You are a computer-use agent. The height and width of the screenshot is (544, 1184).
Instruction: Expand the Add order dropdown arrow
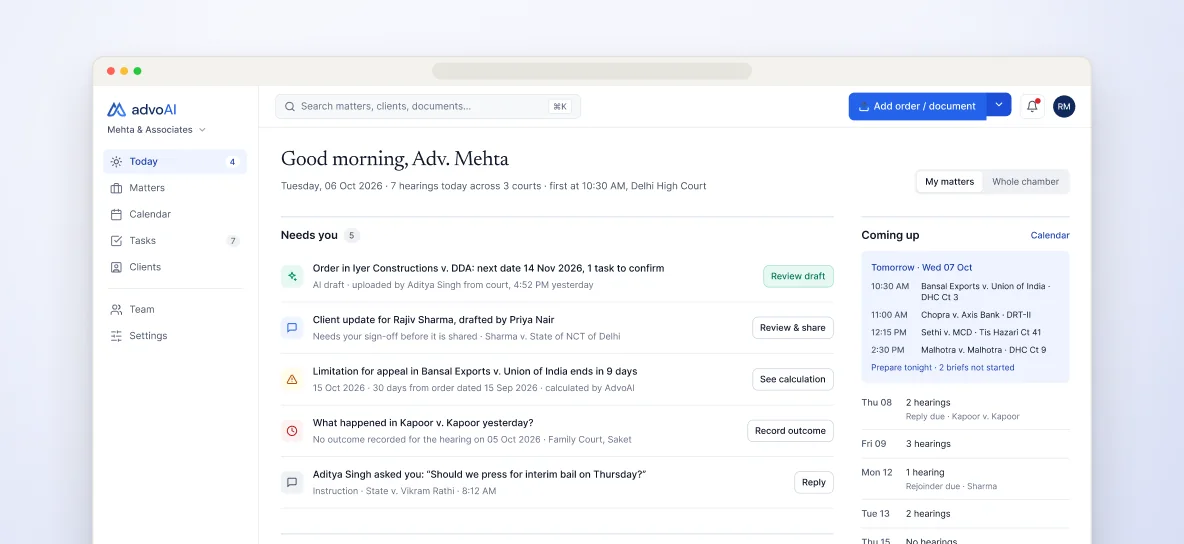pos(999,105)
